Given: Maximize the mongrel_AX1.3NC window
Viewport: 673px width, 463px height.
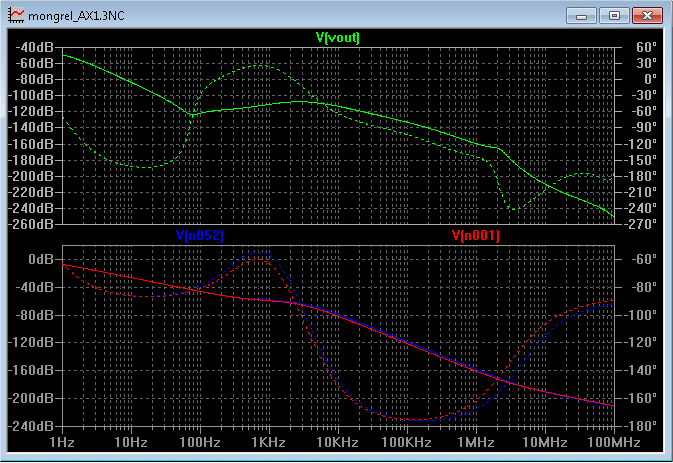Looking at the screenshot, I should click(614, 16).
